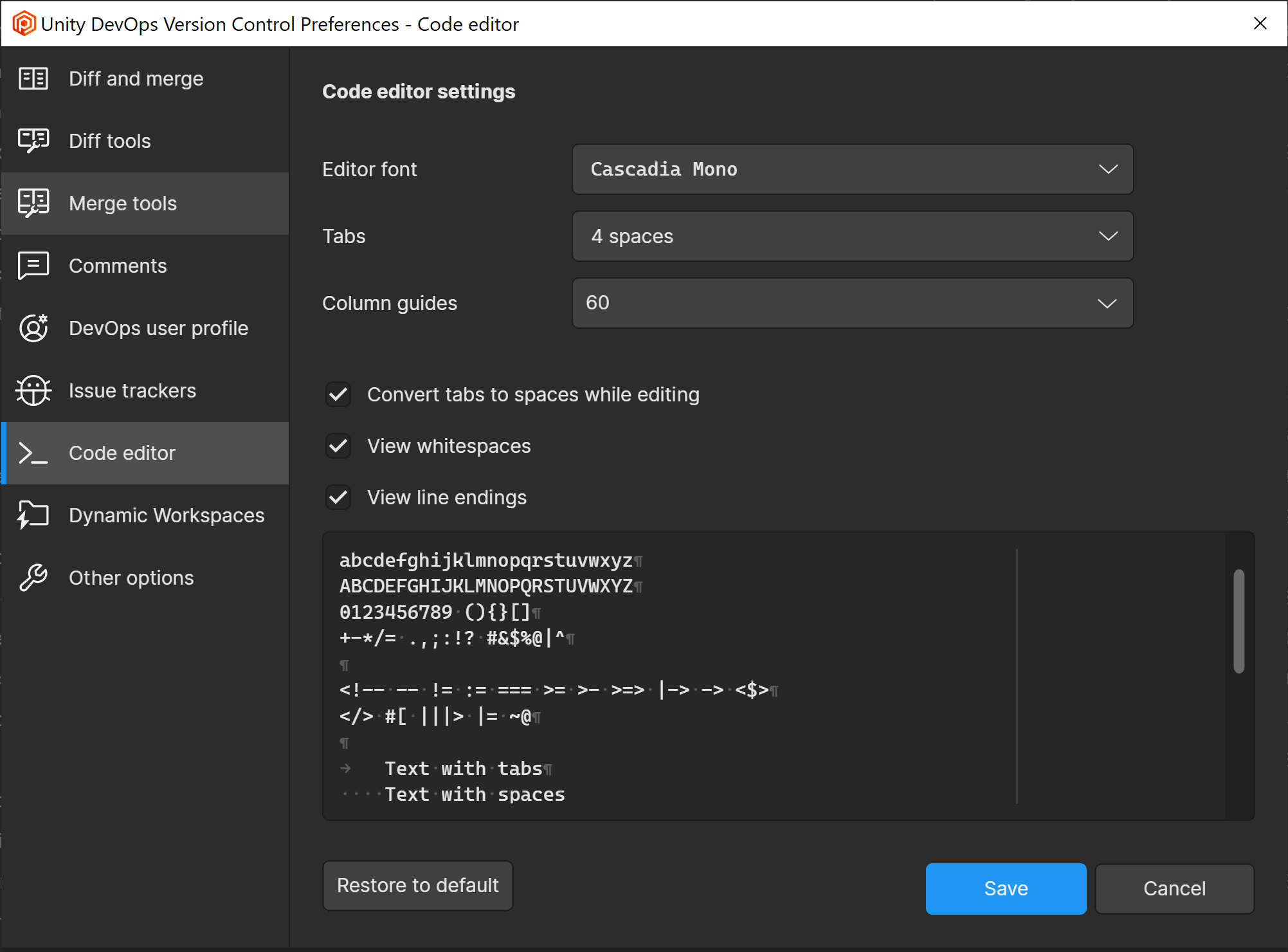Select the Issue trackers bug icon
The width and height of the screenshot is (1288, 952).
point(33,390)
